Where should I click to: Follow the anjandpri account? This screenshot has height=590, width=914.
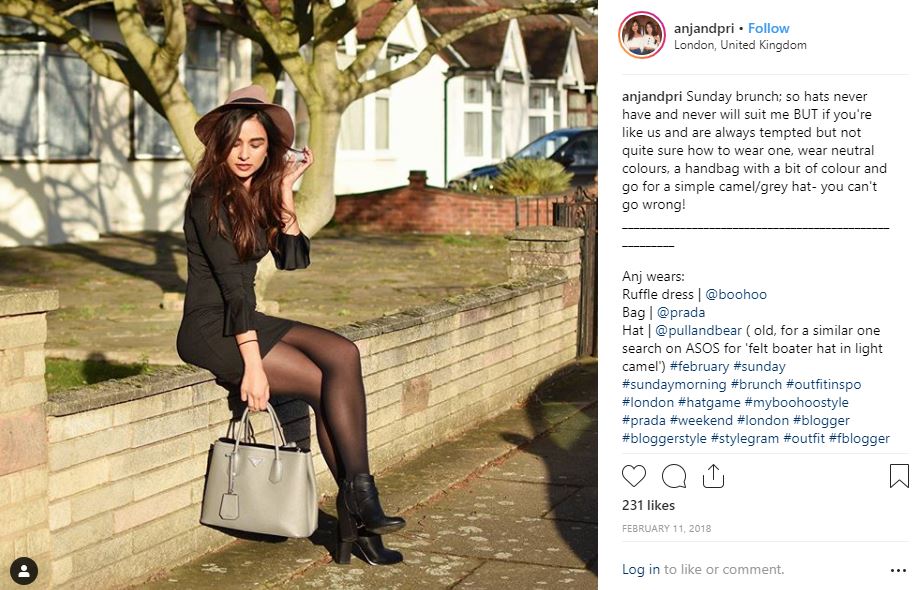[x=768, y=28]
